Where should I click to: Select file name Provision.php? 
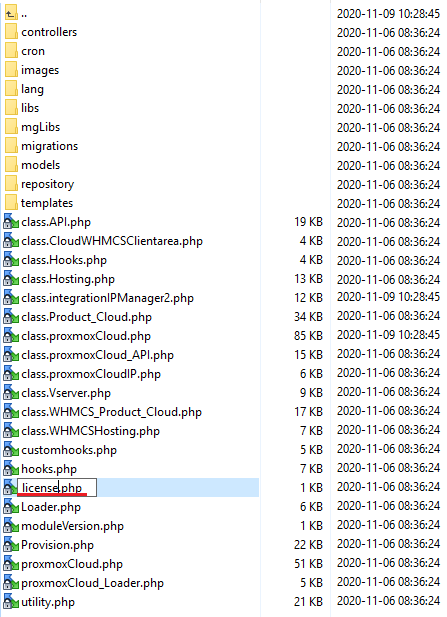(x=57, y=545)
